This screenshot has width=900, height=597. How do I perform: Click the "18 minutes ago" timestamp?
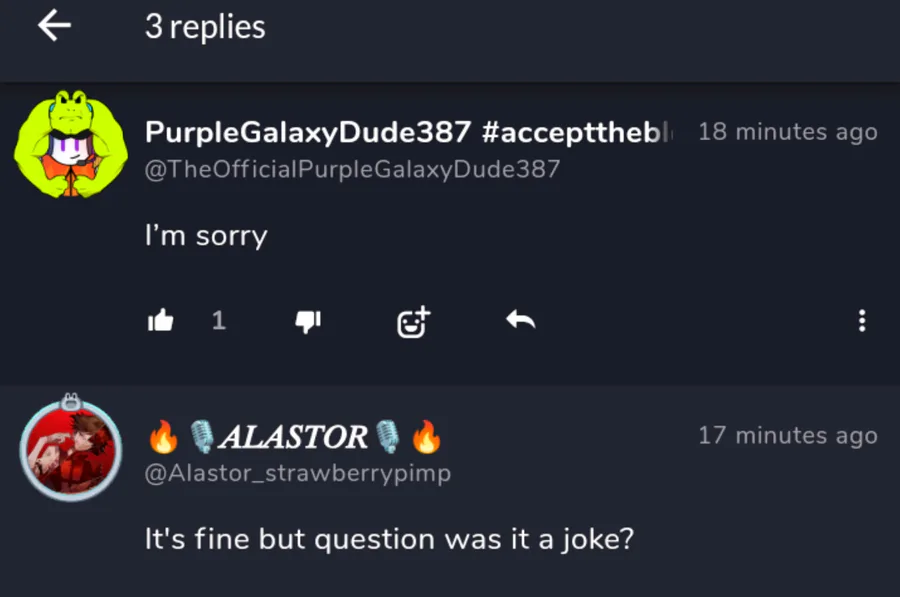point(787,132)
